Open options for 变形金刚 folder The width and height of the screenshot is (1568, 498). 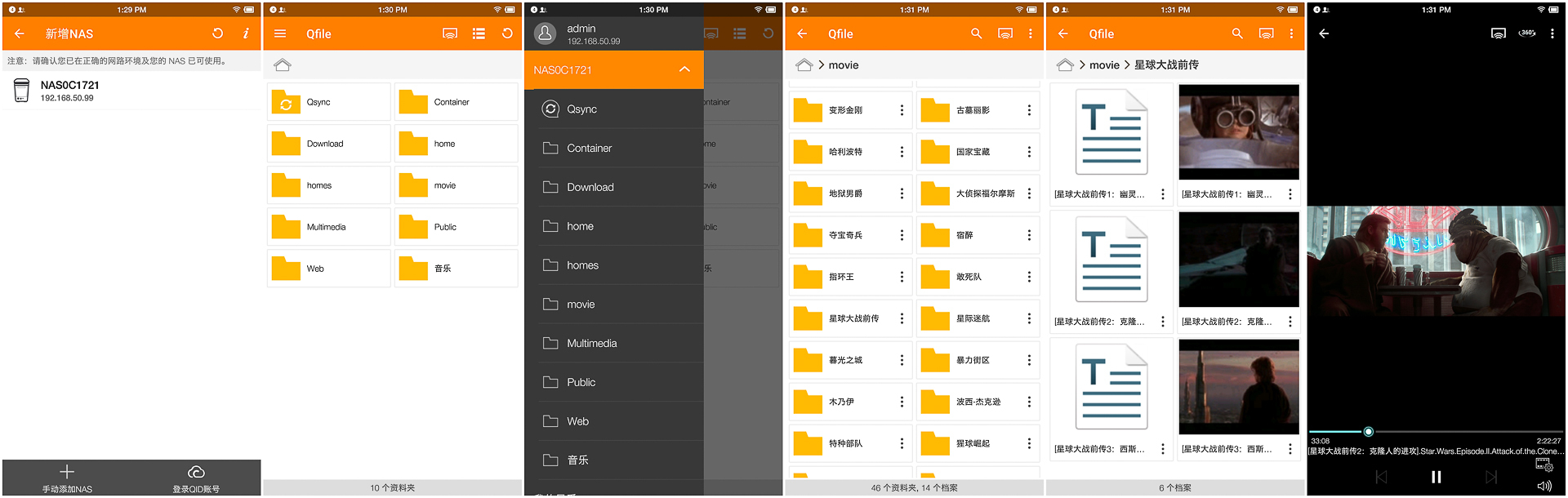tap(902, 110)
